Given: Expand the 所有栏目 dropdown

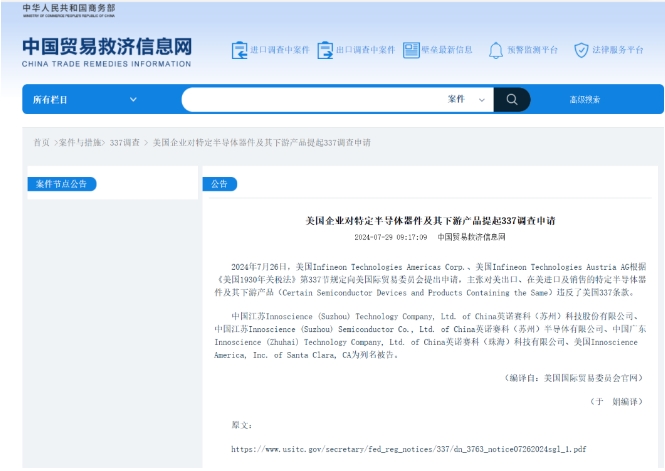Looking at the screenshot, I should [x=85, y=100].
